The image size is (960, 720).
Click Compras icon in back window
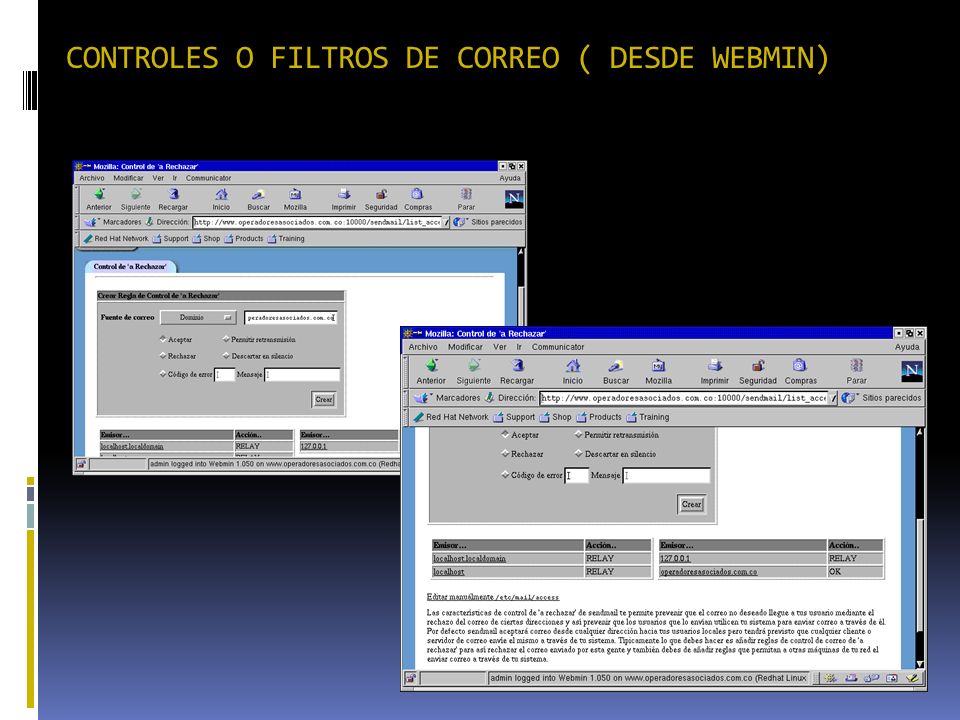coord(418,194)
